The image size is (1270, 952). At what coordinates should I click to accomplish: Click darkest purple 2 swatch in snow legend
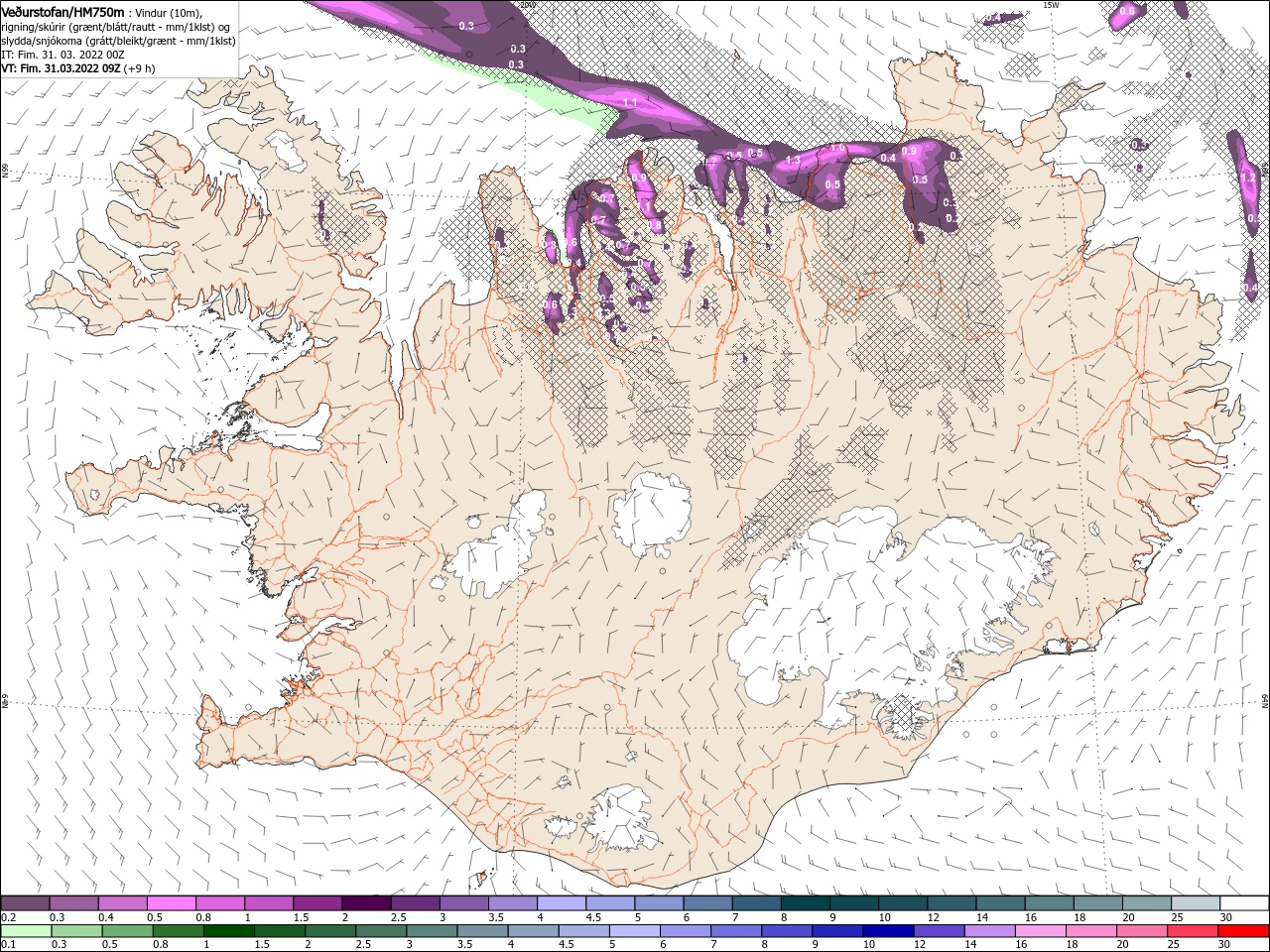pos(366,903)
